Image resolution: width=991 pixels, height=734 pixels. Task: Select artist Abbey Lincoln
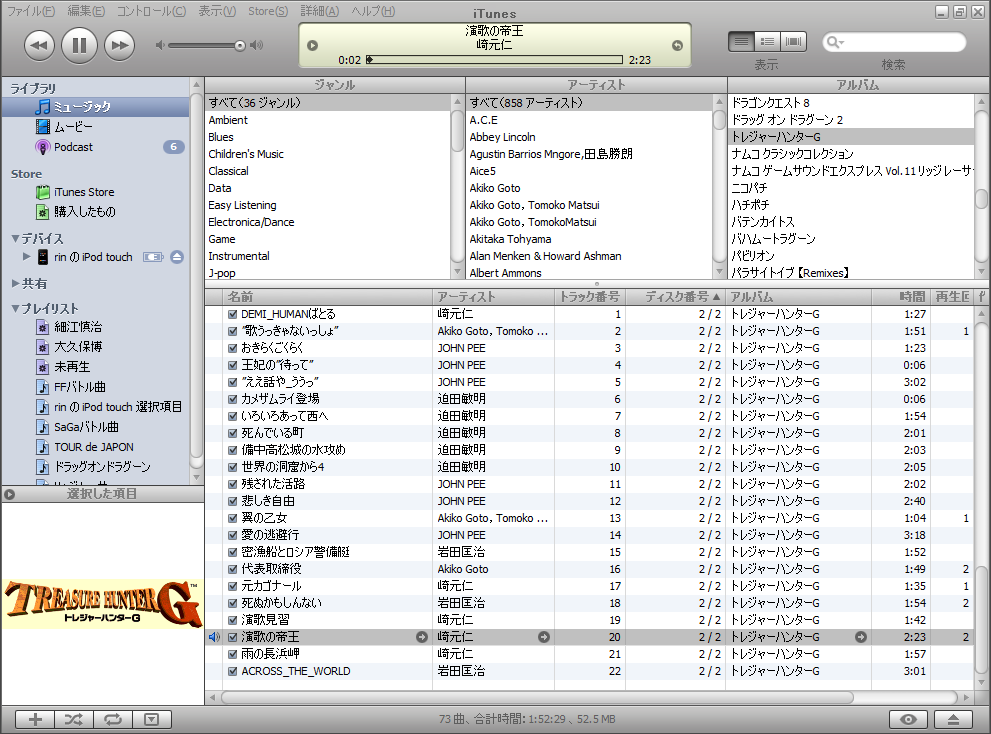[590, 137]
